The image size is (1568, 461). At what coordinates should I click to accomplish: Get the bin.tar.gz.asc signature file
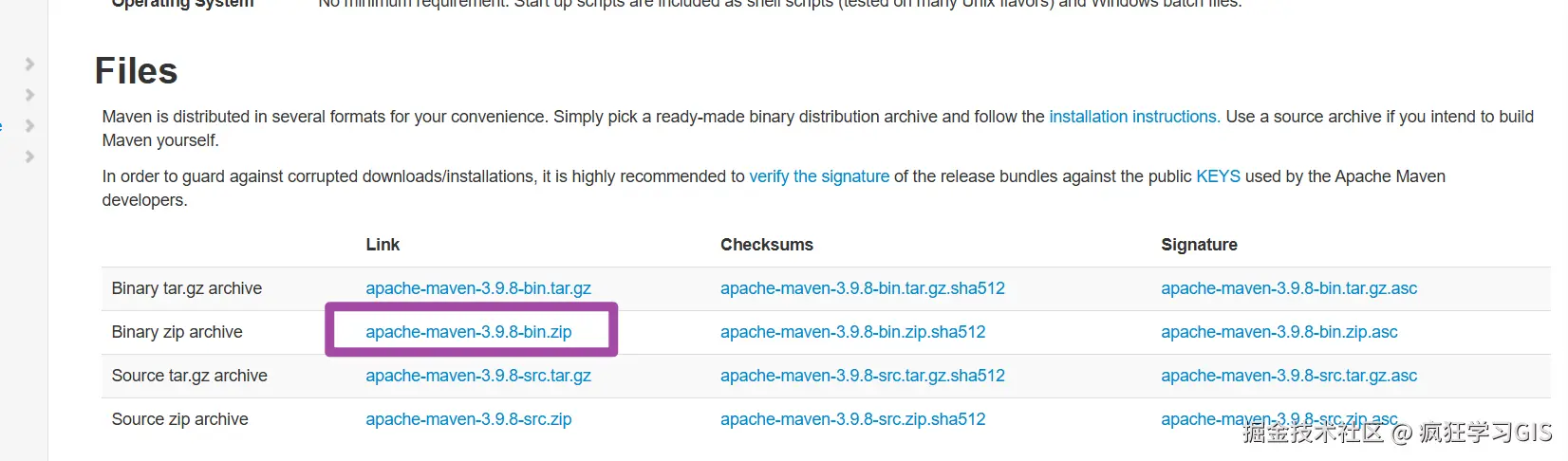point(1288,288)
